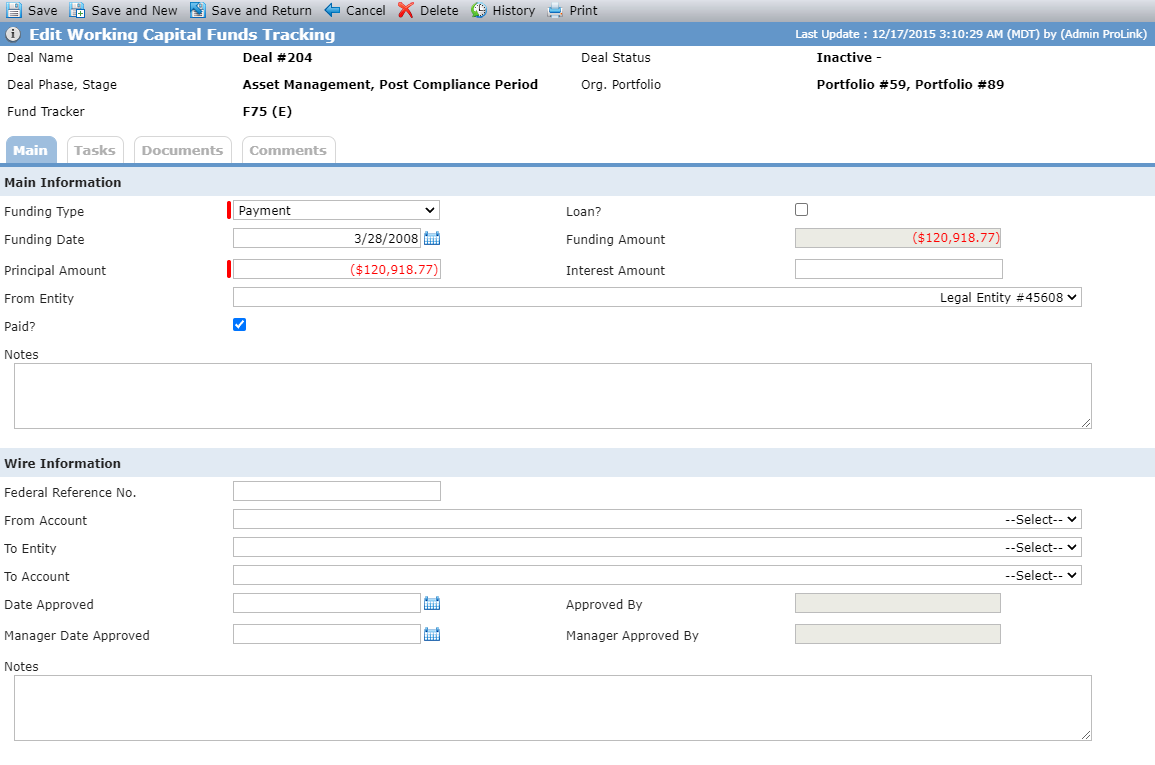This screenshot has width=1155, height=765.
Task: Switch to the Tasks tab
Action: pos(95,150)
